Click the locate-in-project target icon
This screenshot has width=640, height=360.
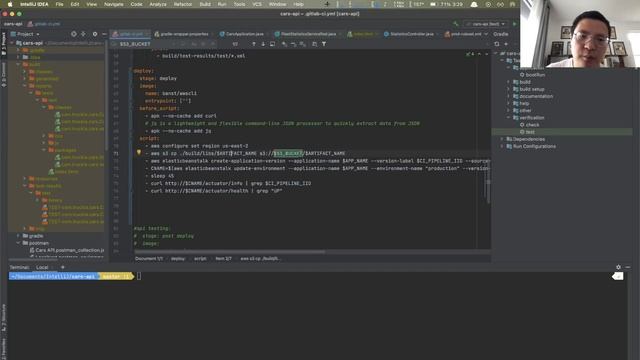(73, 34)
